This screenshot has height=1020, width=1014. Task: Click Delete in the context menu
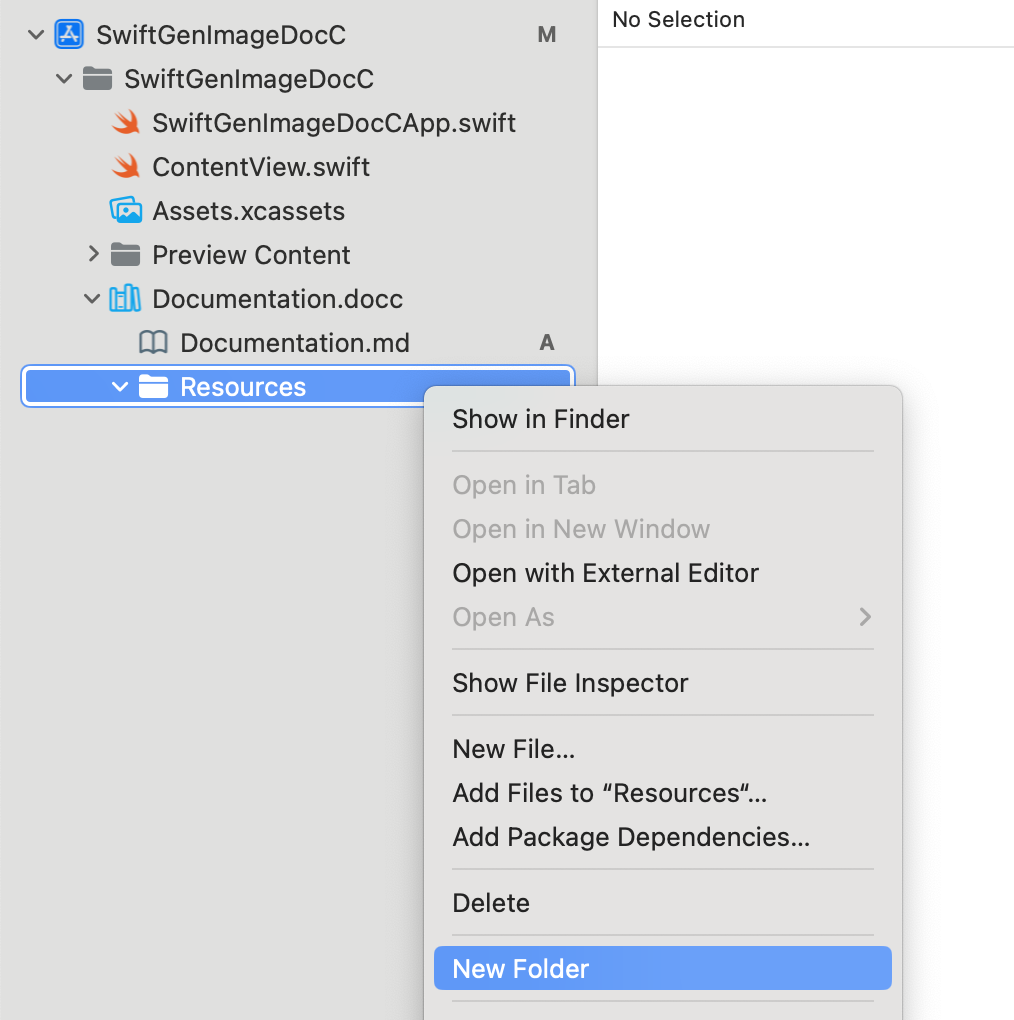(x=491, y=903)
